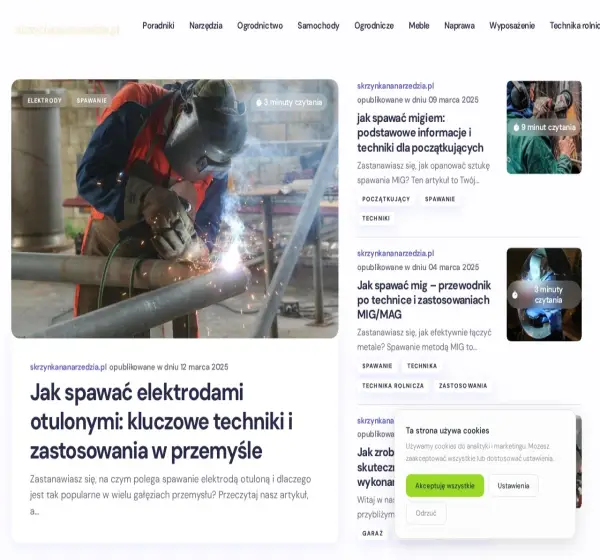Open the article Jak spawać mig – przewodnik
Viewport: 600px width, 560px height.
(x=424, y=300)
